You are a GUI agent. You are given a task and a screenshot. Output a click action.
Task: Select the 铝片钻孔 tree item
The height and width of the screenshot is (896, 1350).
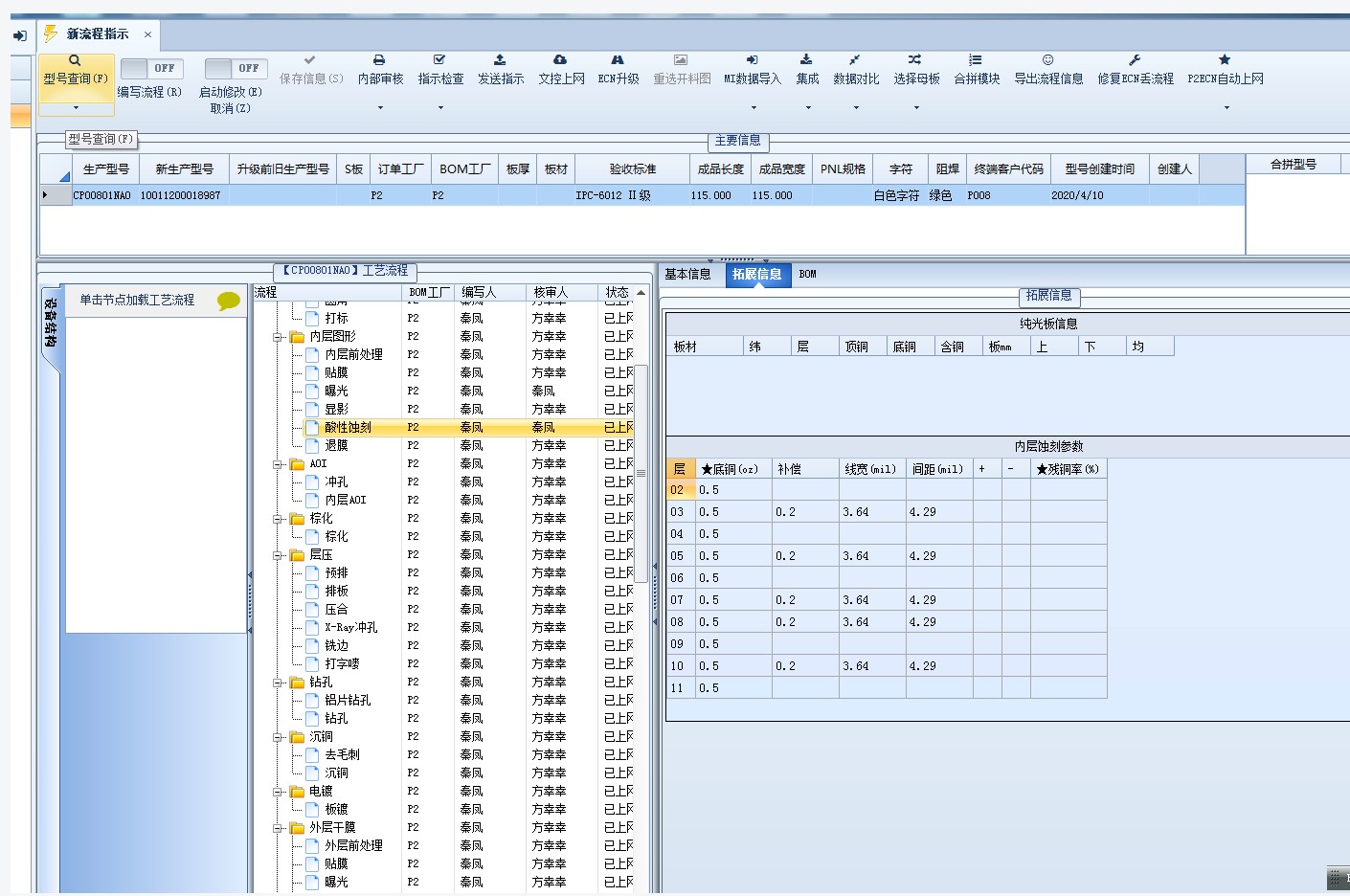[x=348, y=700]
